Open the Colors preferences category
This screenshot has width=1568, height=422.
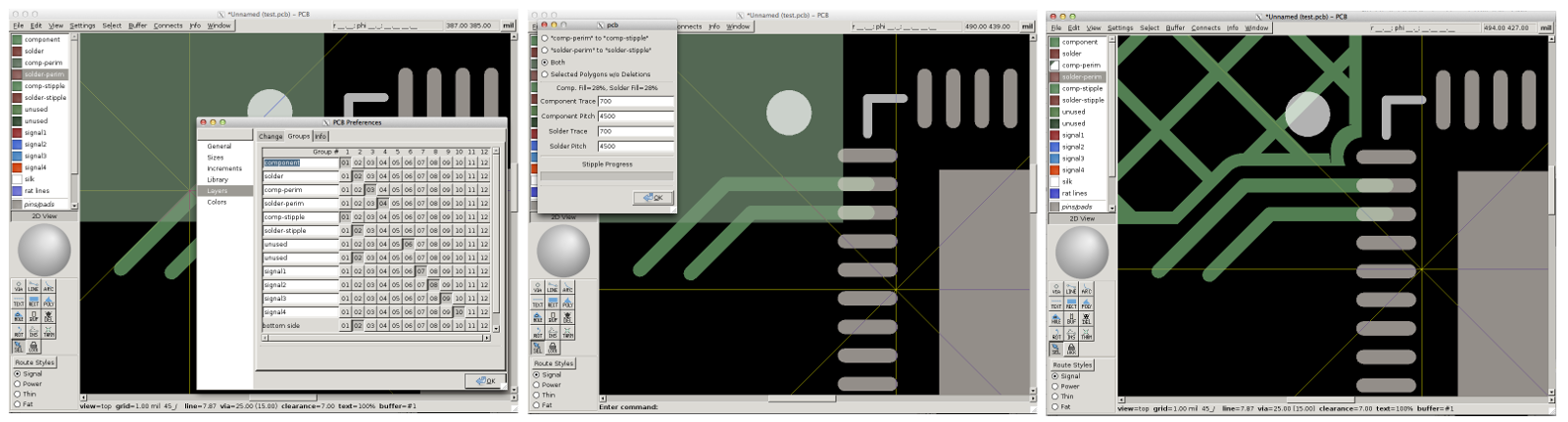point(217,202)
